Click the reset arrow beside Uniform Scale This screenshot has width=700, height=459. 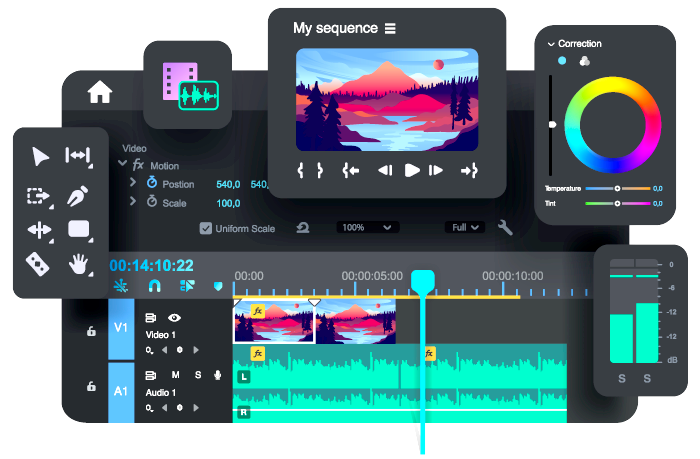pyautogui.click(x=303, y=228)
